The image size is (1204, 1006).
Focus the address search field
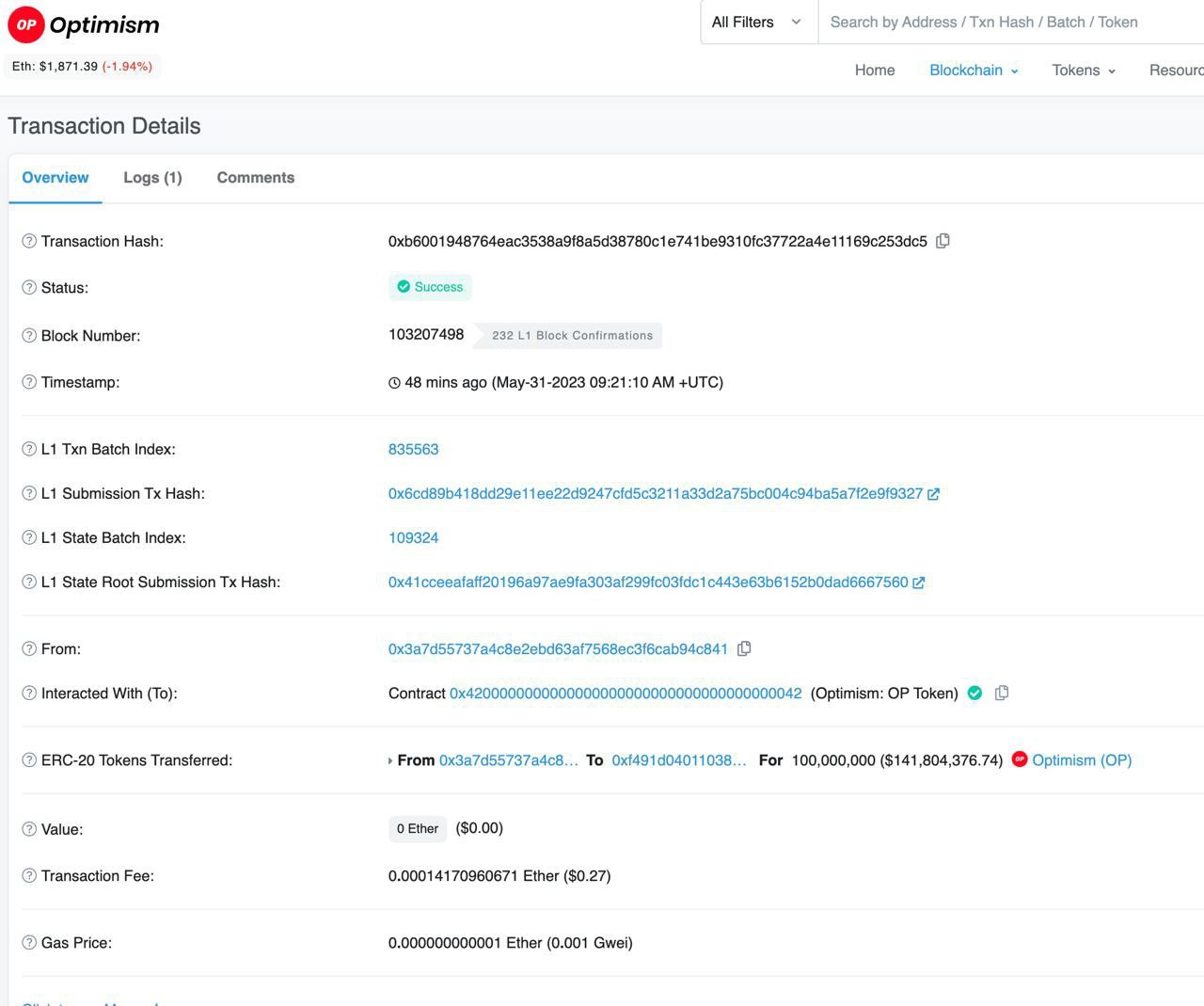pos(1011,22)
